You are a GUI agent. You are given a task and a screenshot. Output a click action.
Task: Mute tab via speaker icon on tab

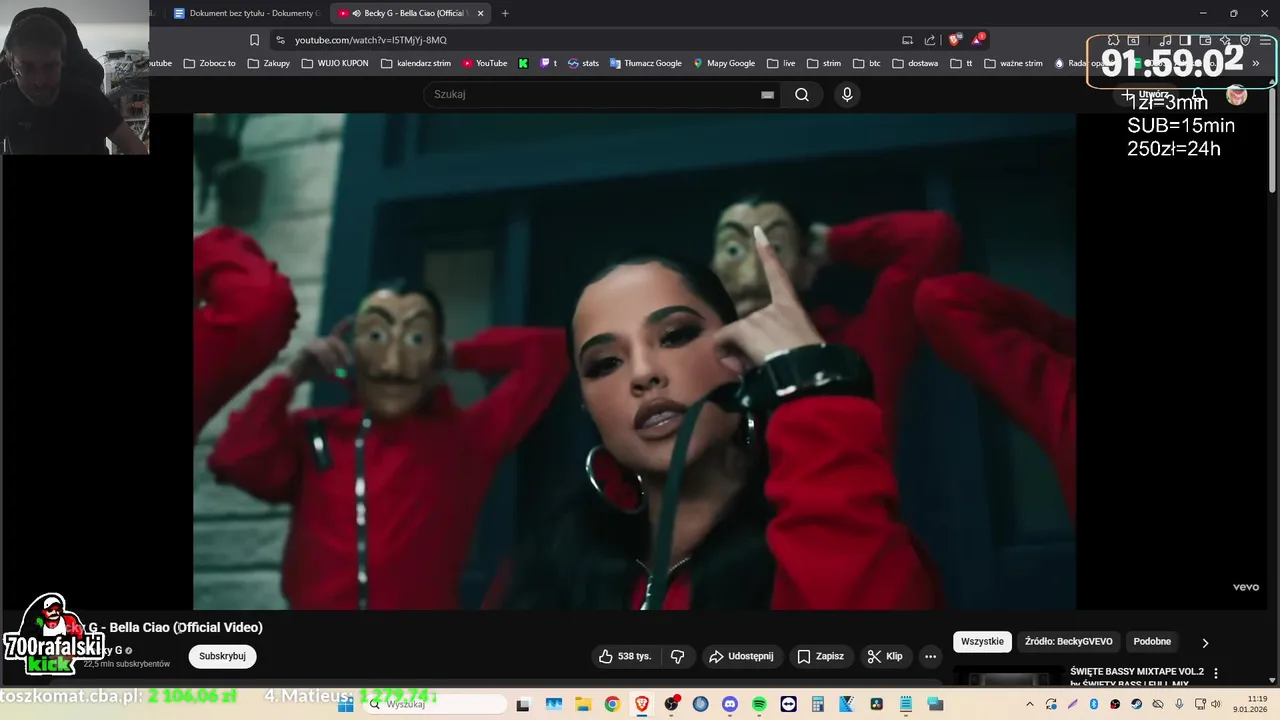pyautogui.click(x=357, y=13)
